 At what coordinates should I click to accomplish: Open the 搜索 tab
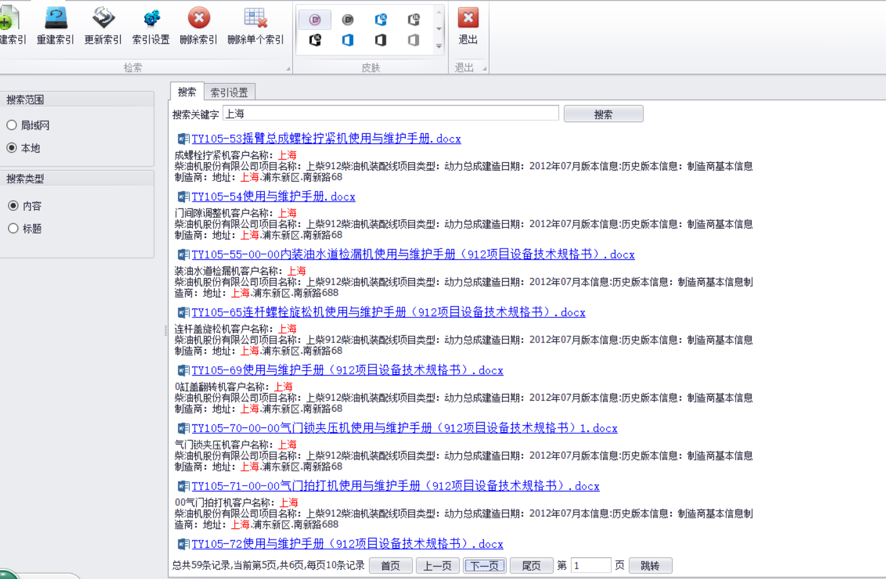186,90
